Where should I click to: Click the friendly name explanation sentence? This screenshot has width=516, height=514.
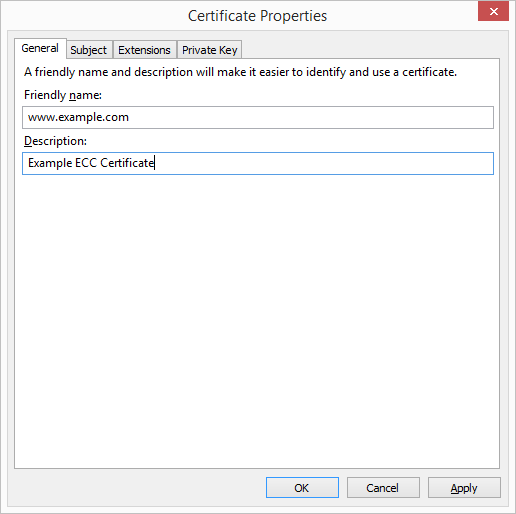240,72
